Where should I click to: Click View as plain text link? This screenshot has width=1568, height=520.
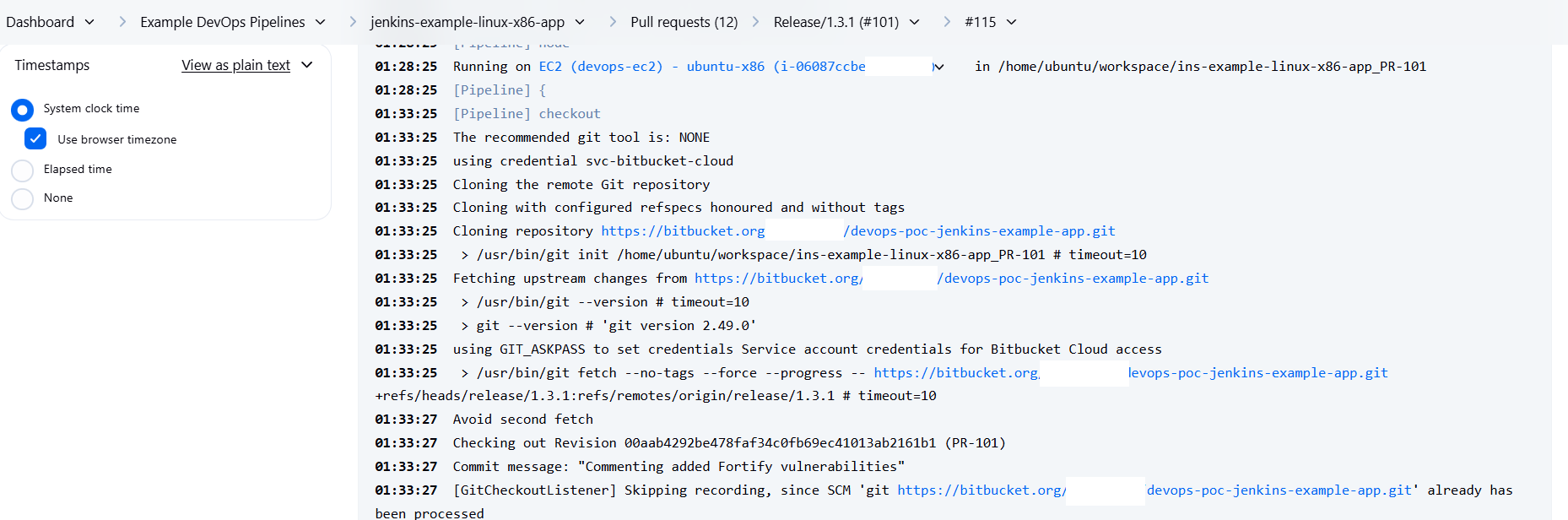click(235, 65)
